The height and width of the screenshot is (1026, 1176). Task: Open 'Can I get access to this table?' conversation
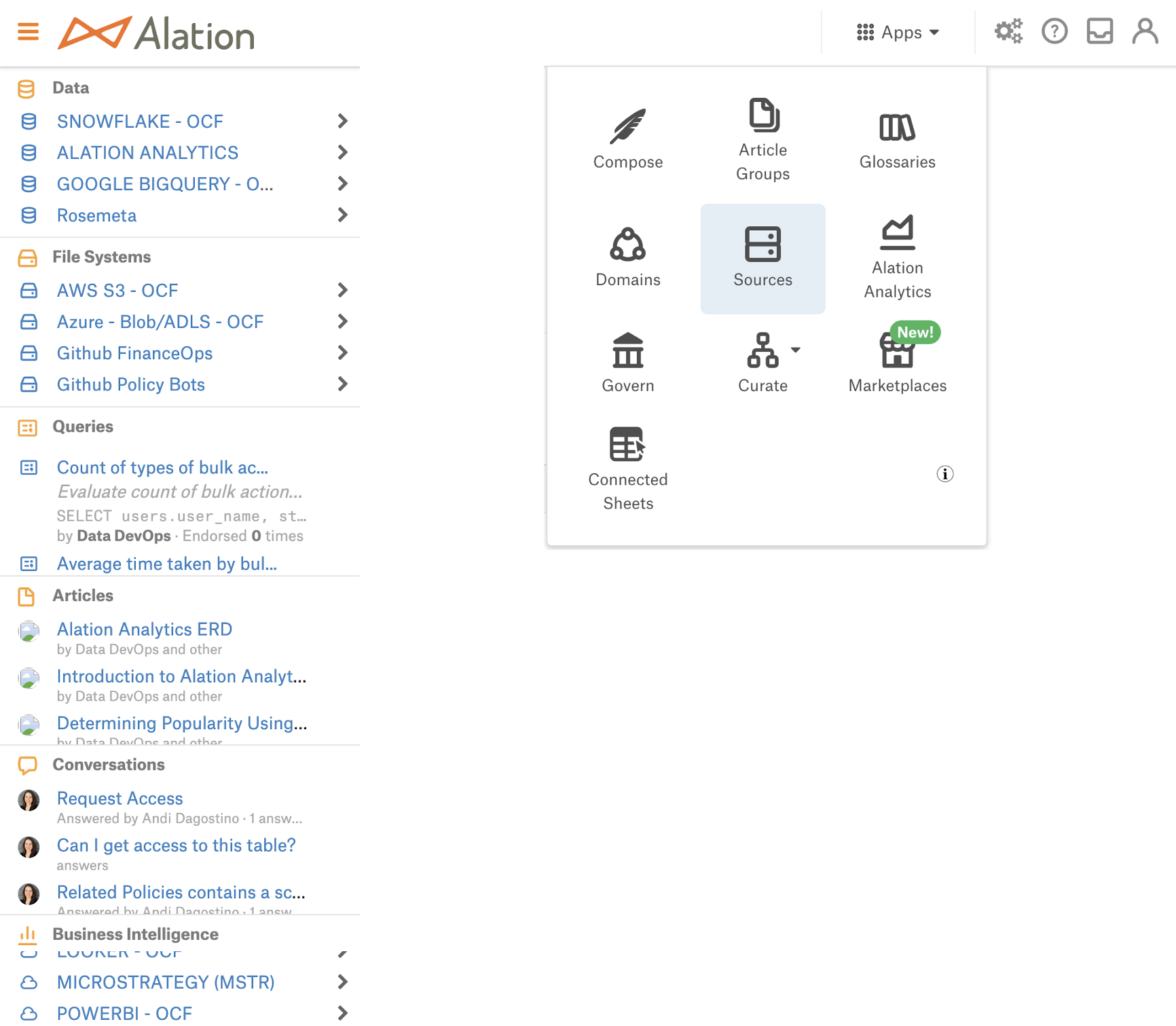point(176,845)
